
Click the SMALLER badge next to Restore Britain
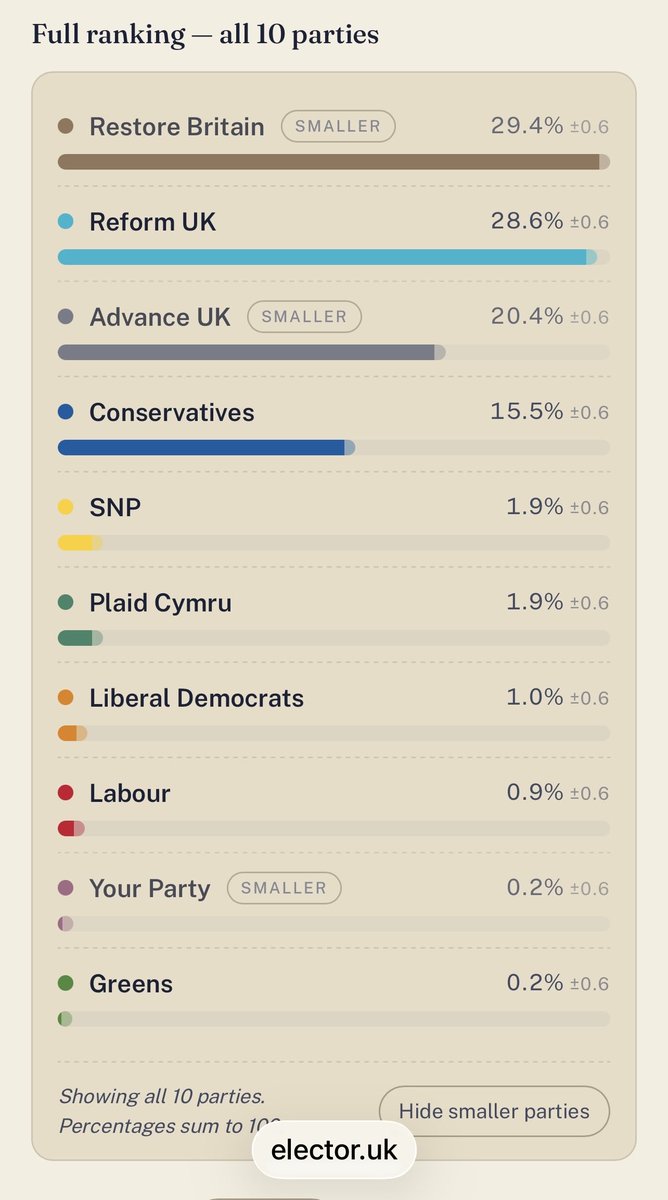coord(338,127)
